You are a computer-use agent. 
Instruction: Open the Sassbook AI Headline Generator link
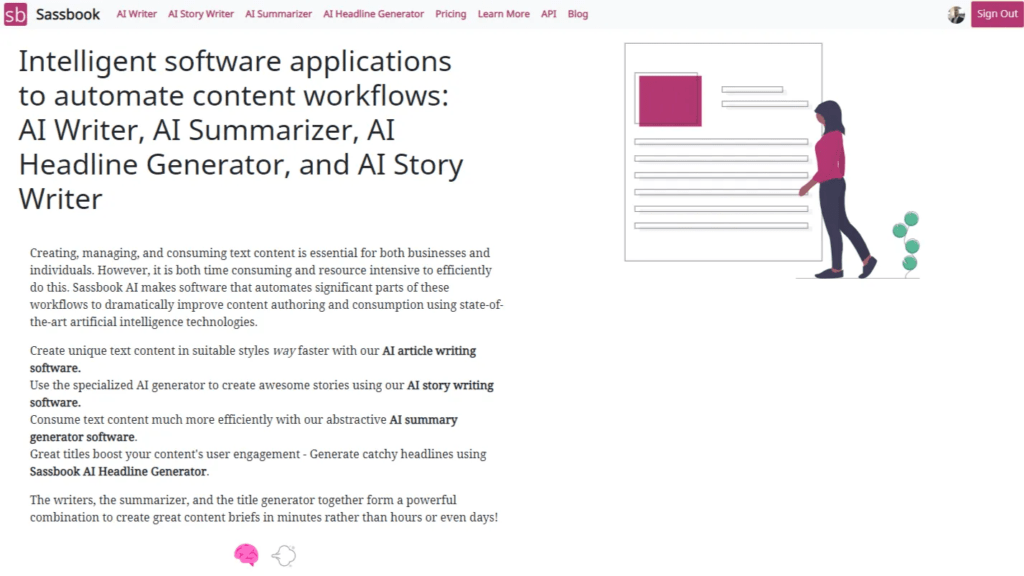pos(118,472)
